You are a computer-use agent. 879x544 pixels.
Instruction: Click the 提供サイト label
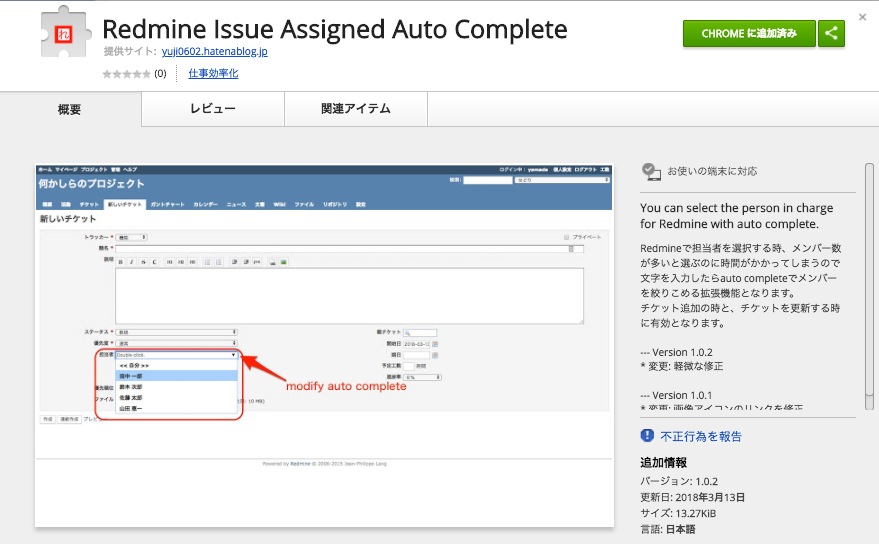[130, 52]
